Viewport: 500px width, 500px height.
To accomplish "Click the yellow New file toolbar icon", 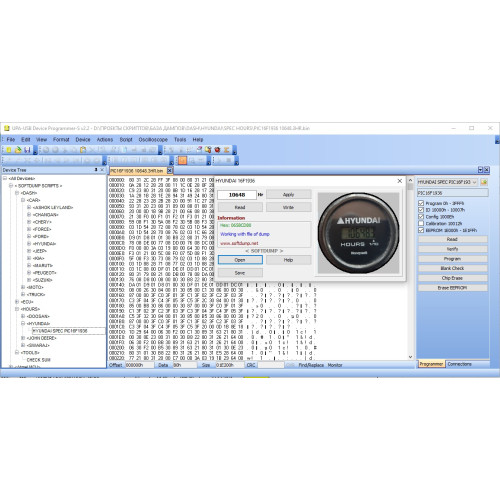I will (9, 150).
